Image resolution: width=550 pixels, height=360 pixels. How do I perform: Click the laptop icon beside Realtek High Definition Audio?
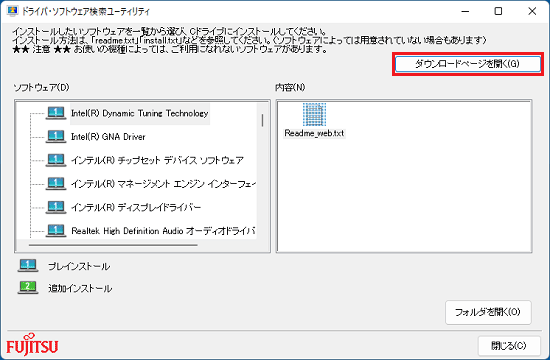pos(56,231)
